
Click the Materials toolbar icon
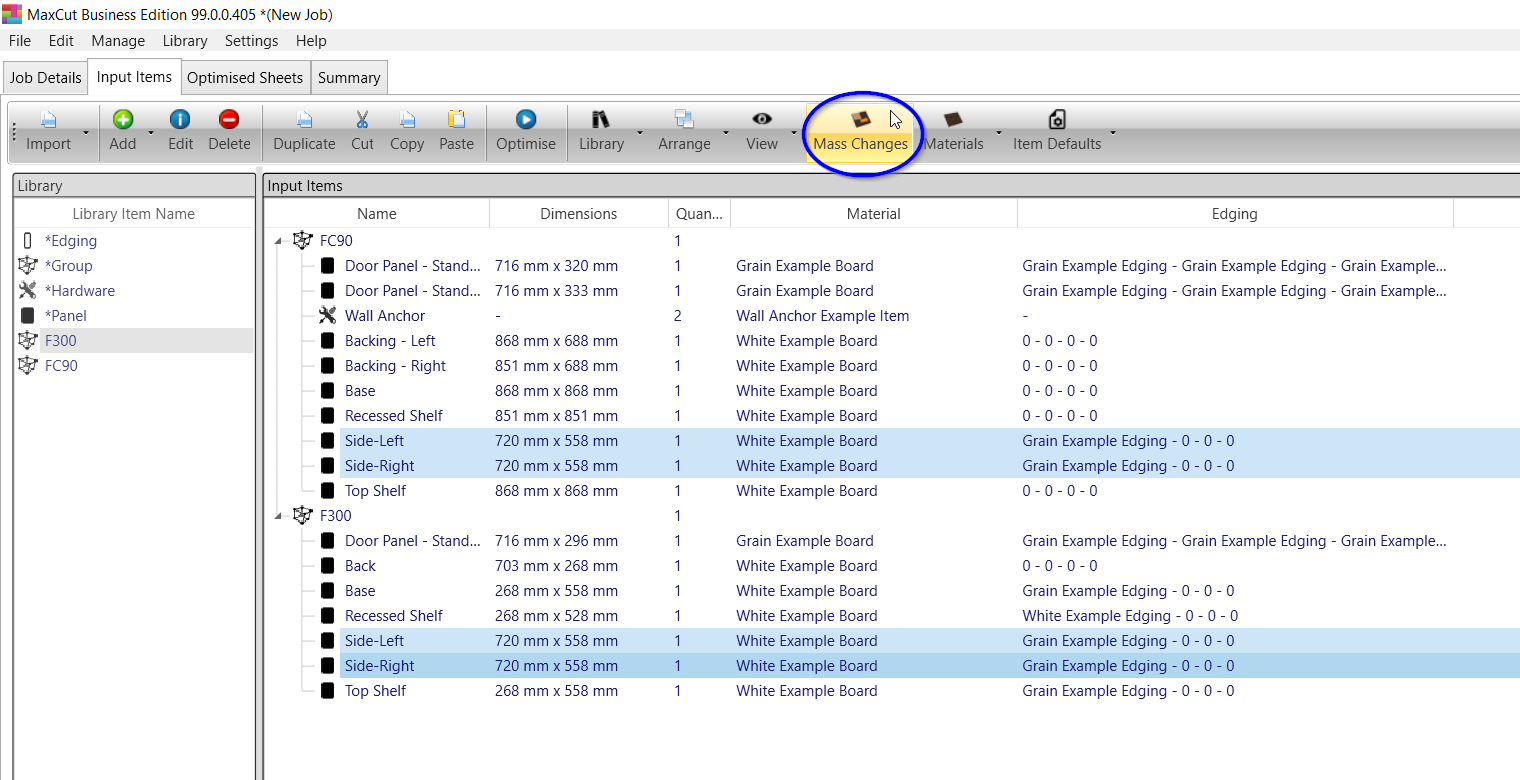[x=953, y=120]
